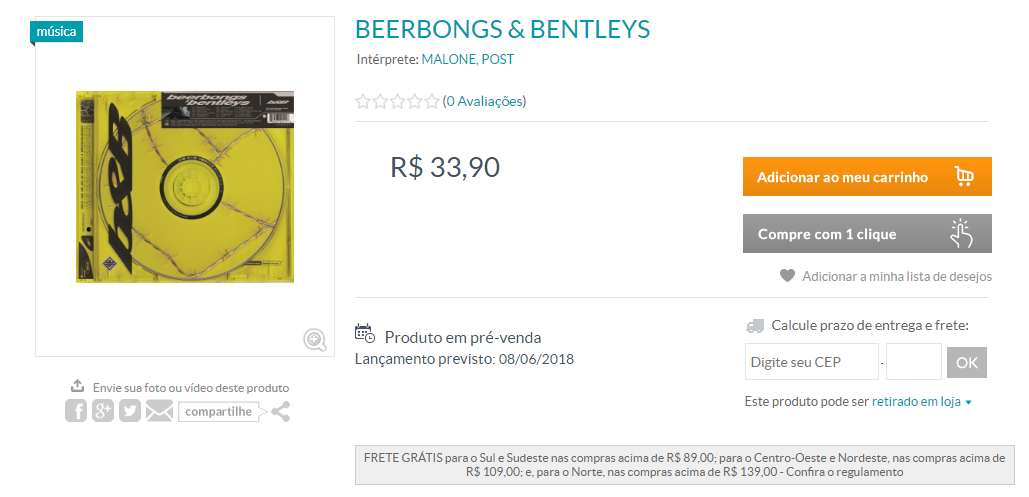Click the heart wishlist icon
The height and width of the screenshot is (497, 1029).
(788, 276)
